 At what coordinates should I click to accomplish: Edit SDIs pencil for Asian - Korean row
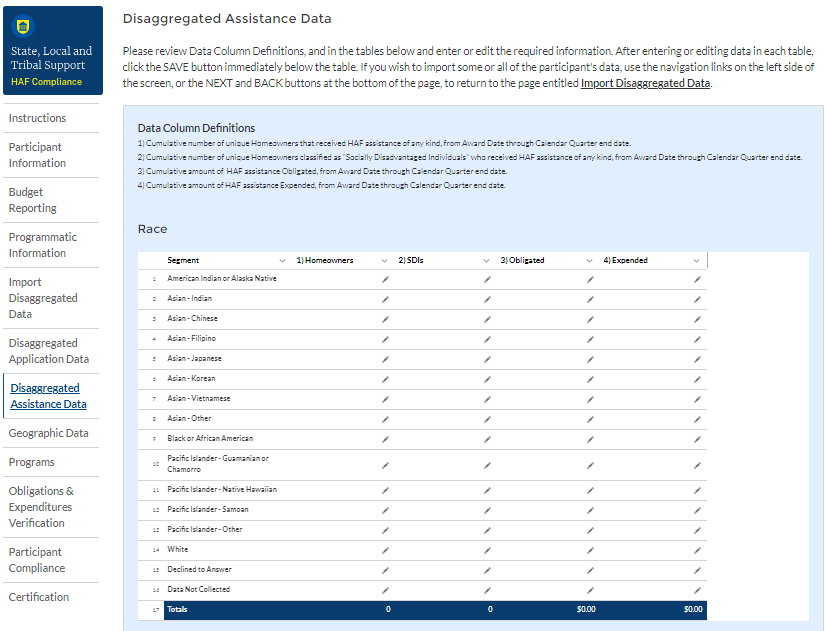point(487,379)
